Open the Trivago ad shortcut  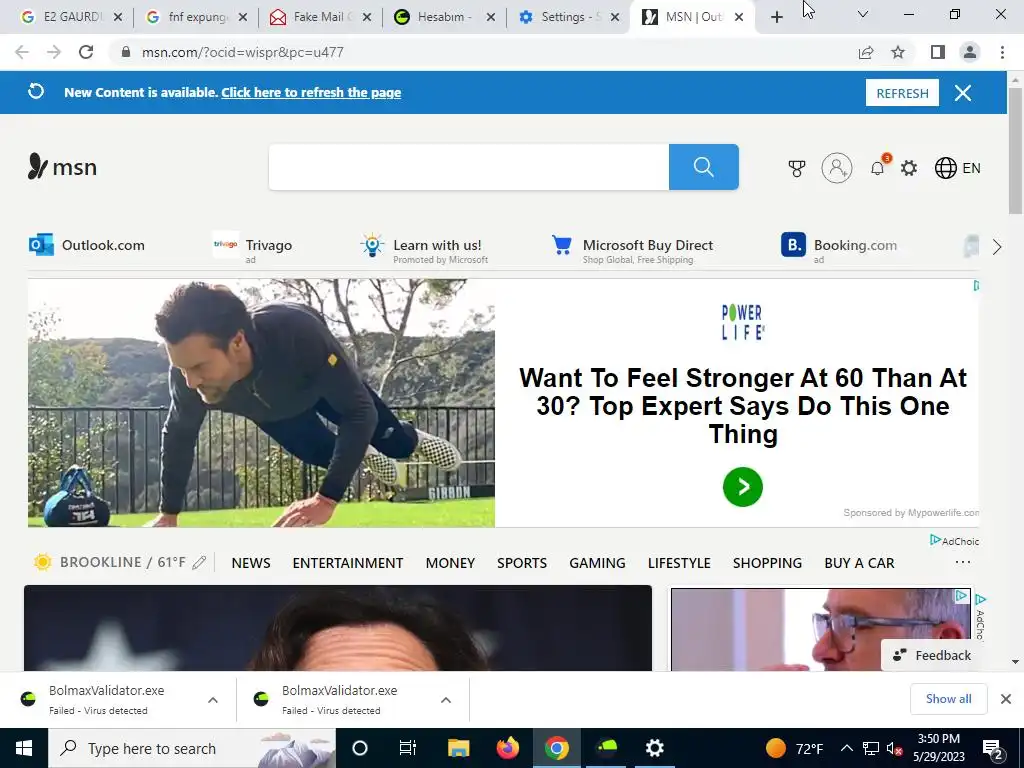253,247
